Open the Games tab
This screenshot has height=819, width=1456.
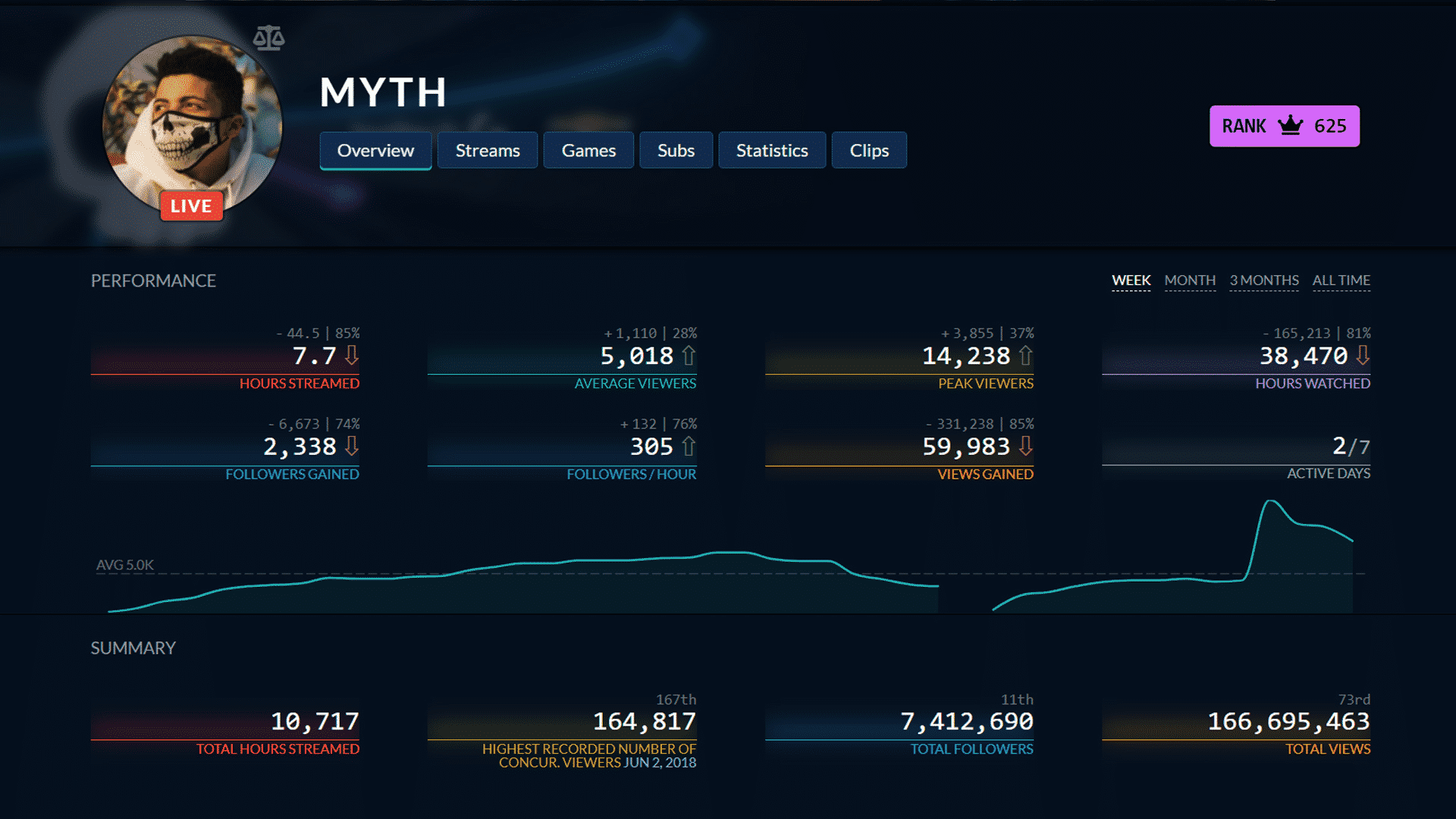(x=588, y=150)
